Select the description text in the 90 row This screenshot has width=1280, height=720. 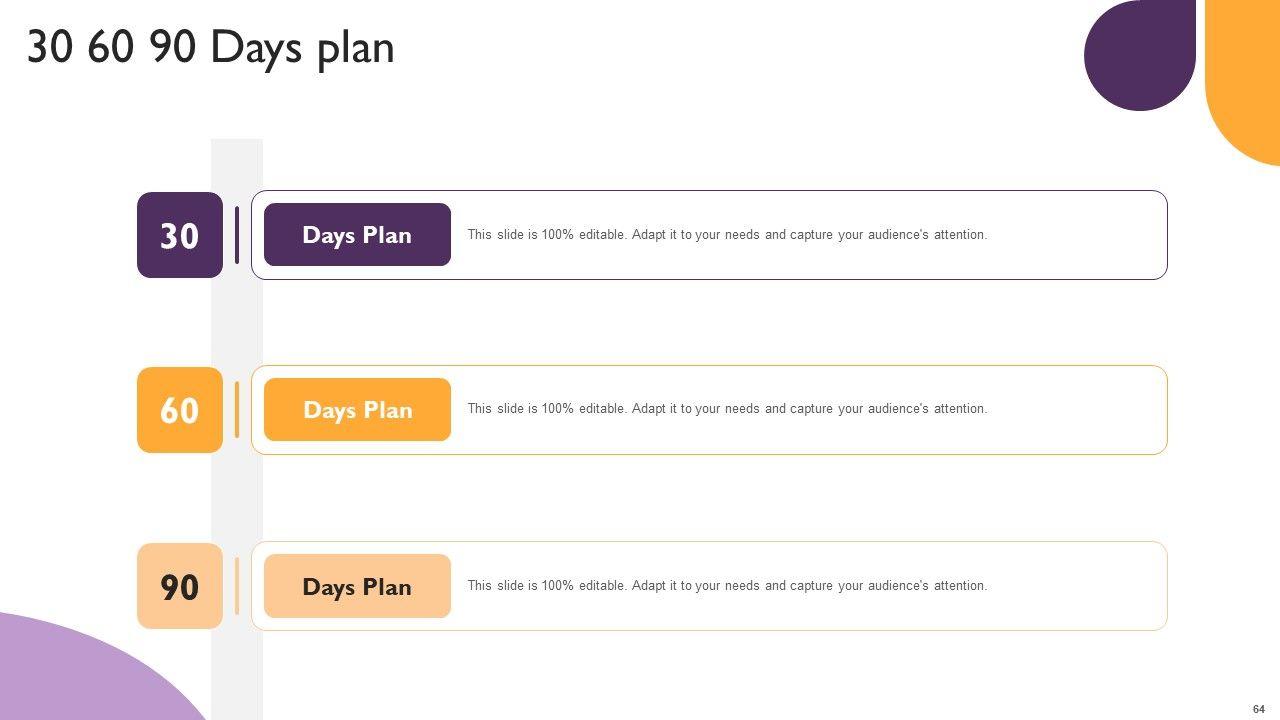pyautogui.click(x=727, y=586)
